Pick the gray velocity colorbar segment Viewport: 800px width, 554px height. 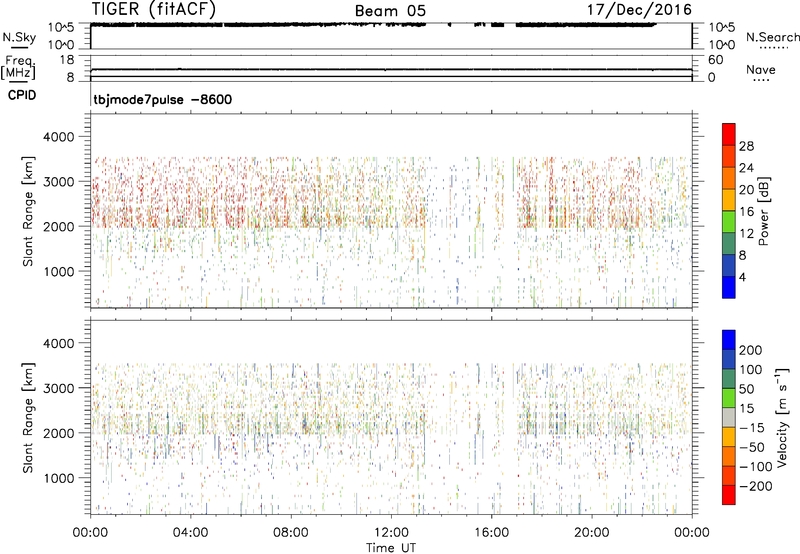pyautogui.click(x=729, y=418)
